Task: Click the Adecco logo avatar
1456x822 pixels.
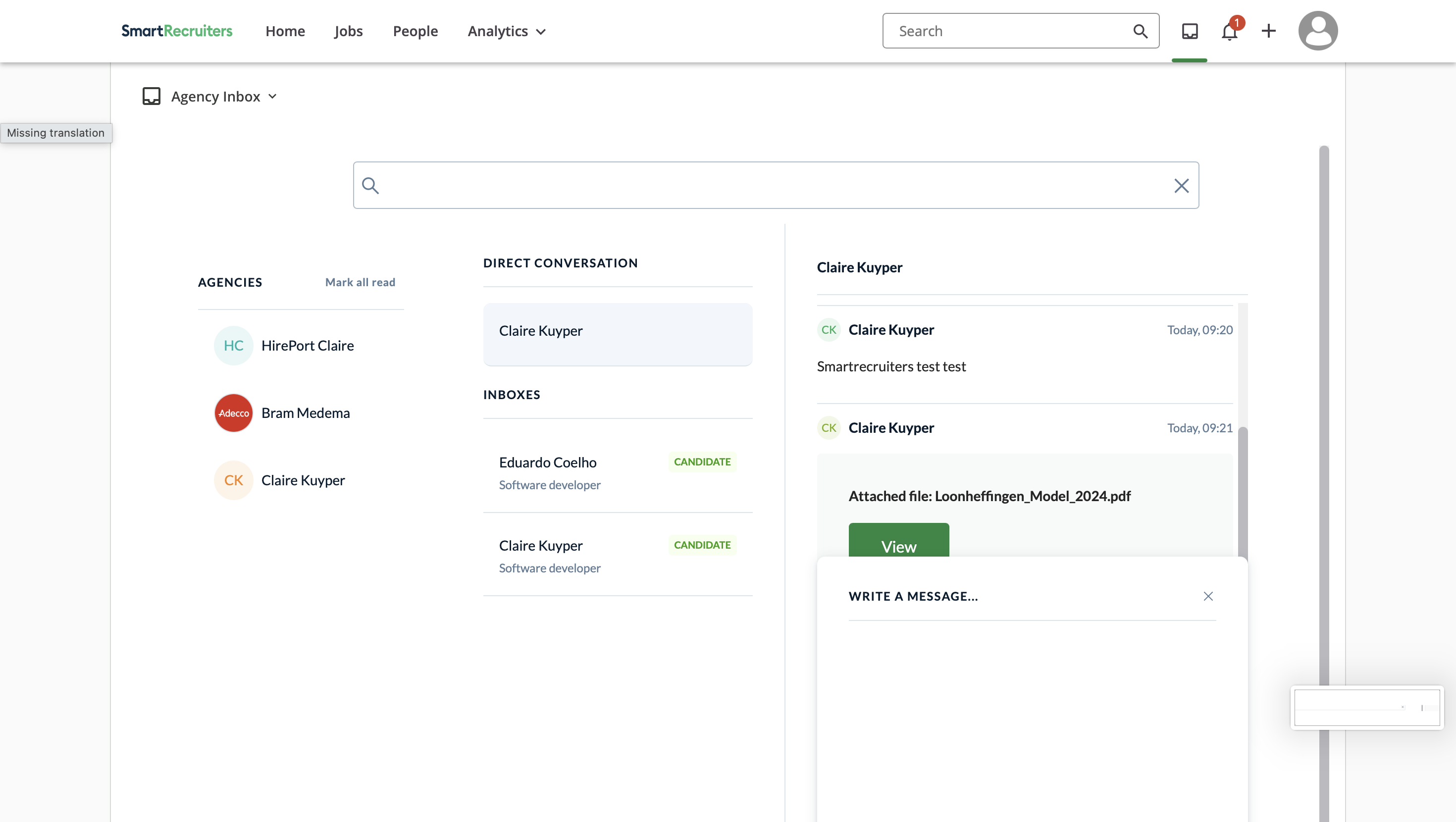Action: tap(233, 412)
